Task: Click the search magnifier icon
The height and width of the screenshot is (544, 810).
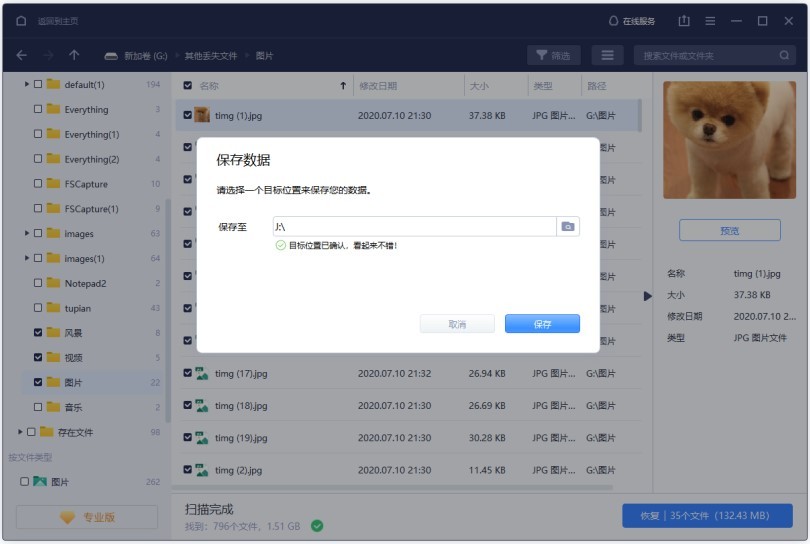Action: (784, 55)
